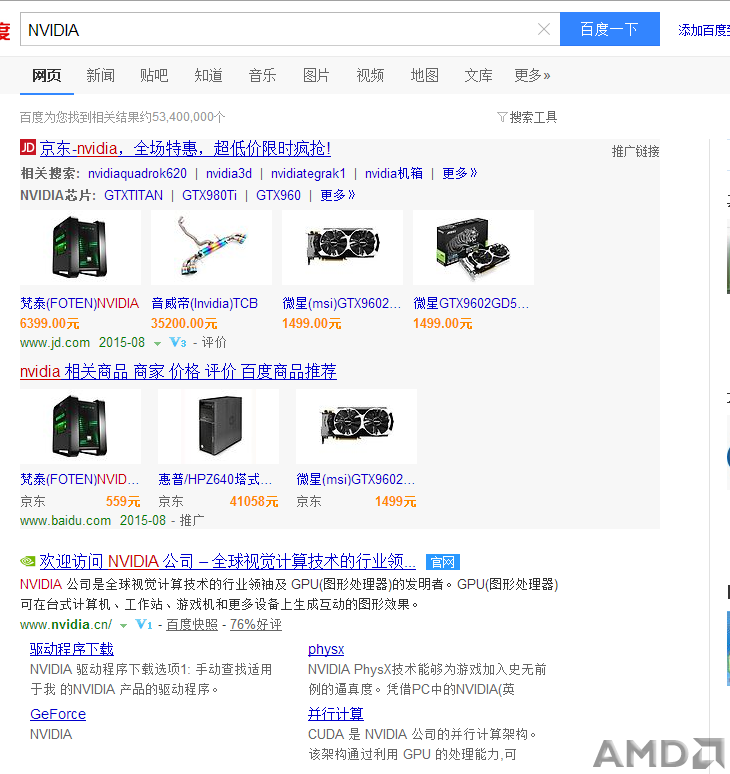Open the 音威帝 exhaust pipe thumbnail
This screenshot has width=730, height=774.
(x=211, y=247)
